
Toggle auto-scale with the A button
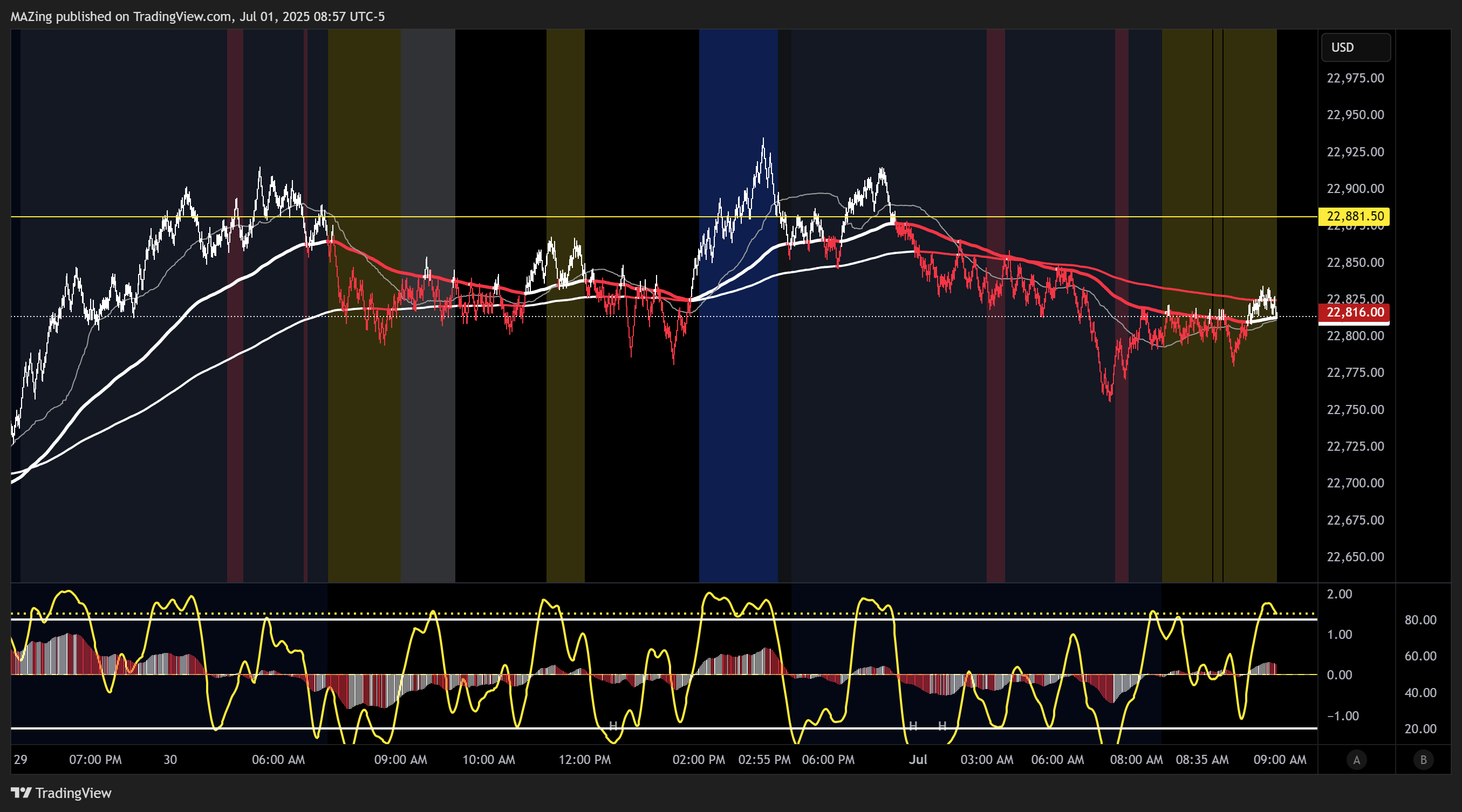1356,760
